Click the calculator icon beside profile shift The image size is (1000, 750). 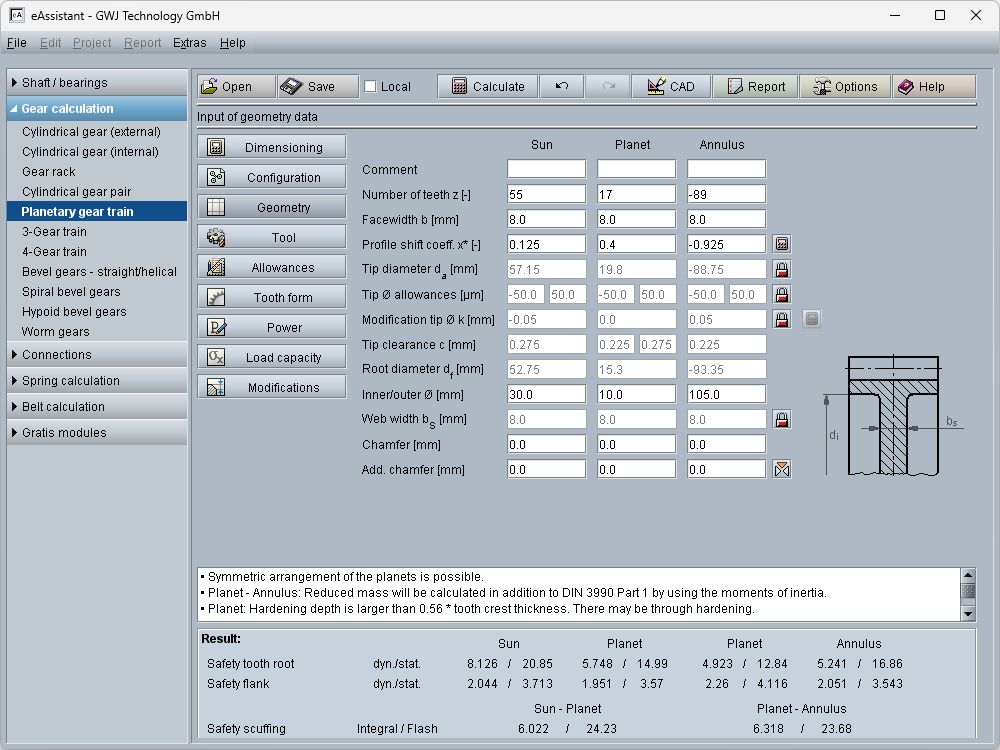tap(782, 244)
